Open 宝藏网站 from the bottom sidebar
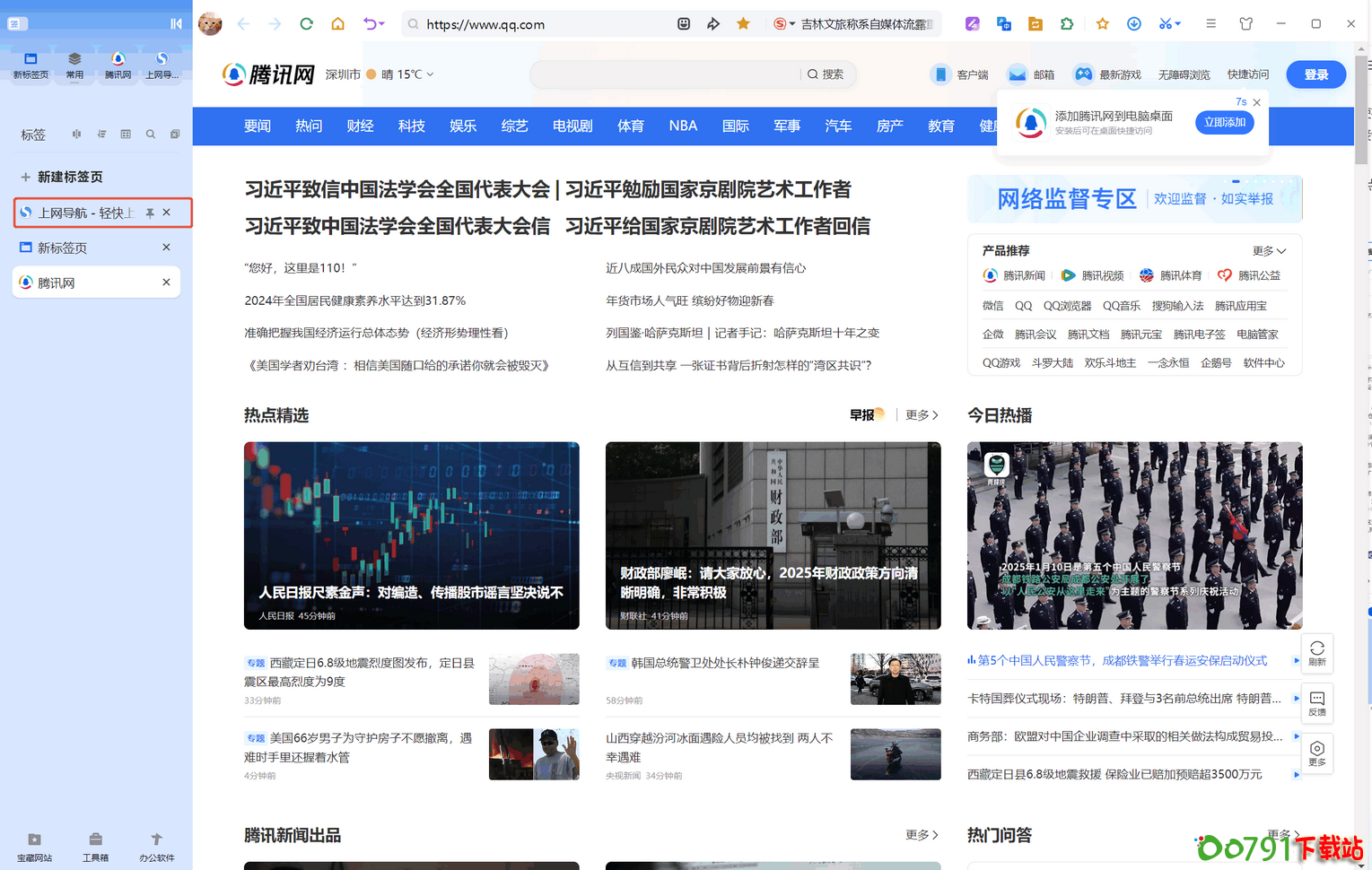Image resolution: width=1372 pixels, height=870 pixels. [34, 844]
